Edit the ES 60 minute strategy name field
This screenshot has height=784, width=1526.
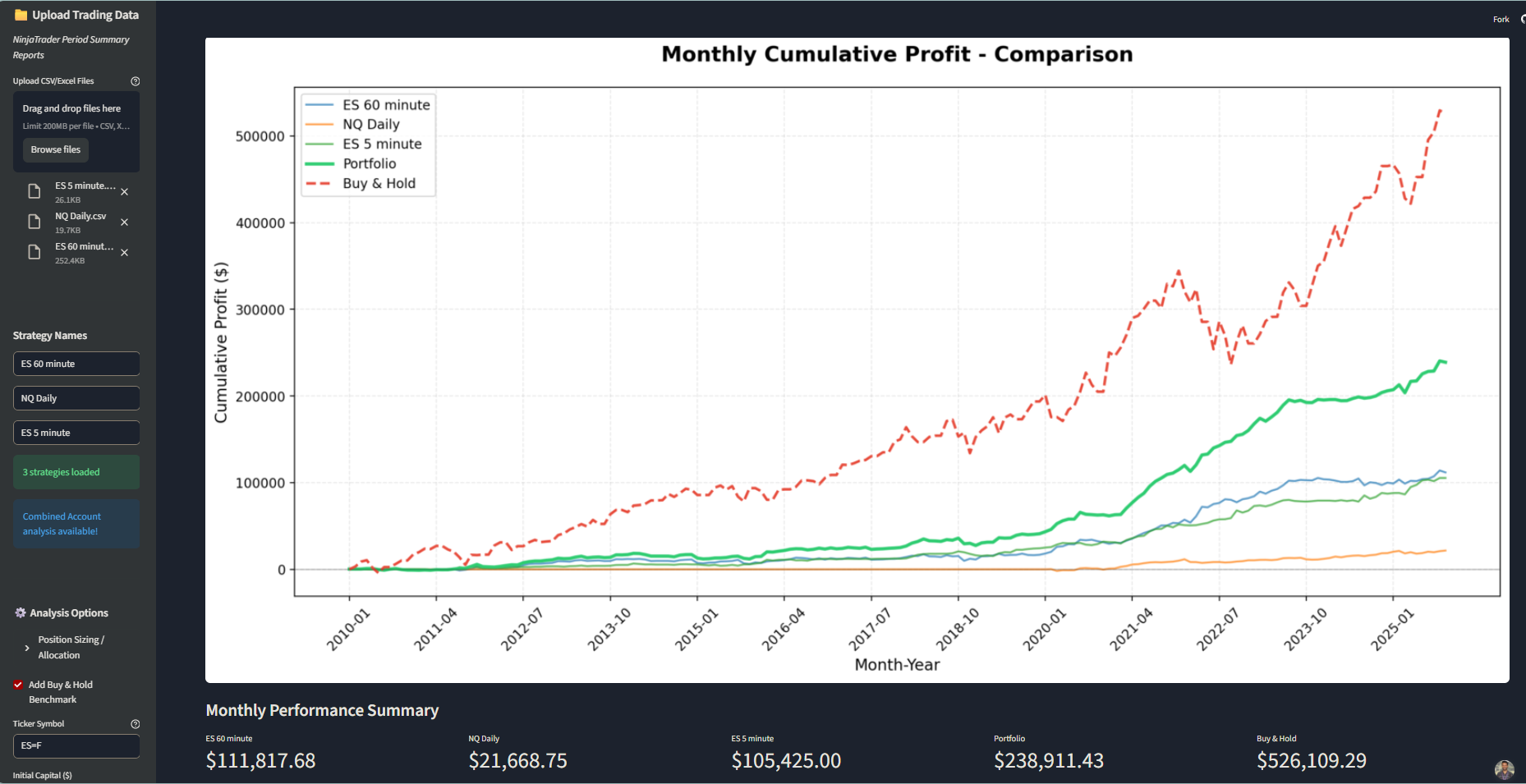tap(76, 364)
